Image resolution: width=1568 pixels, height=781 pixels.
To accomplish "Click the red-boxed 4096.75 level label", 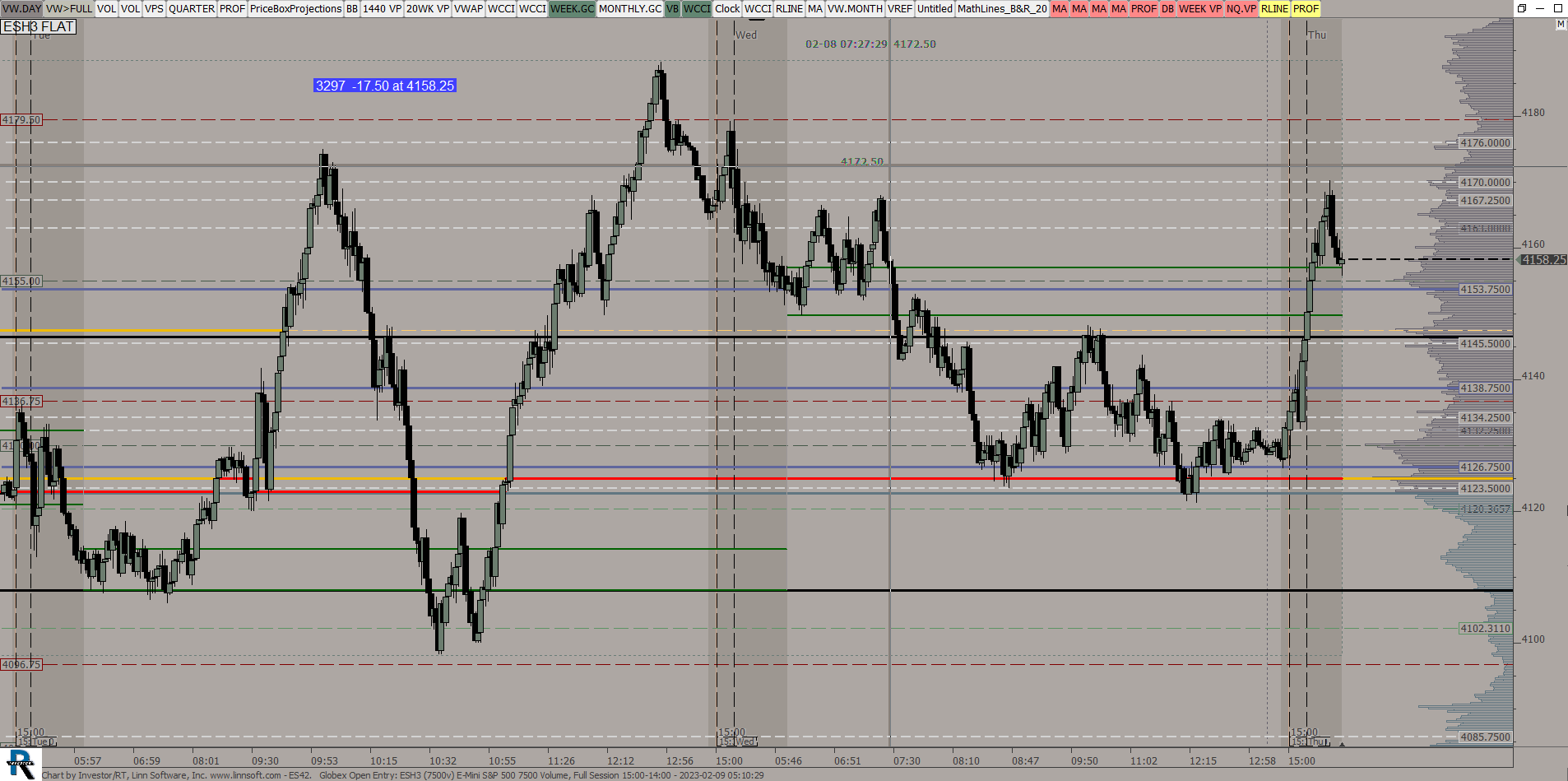I will coord(21,665).
